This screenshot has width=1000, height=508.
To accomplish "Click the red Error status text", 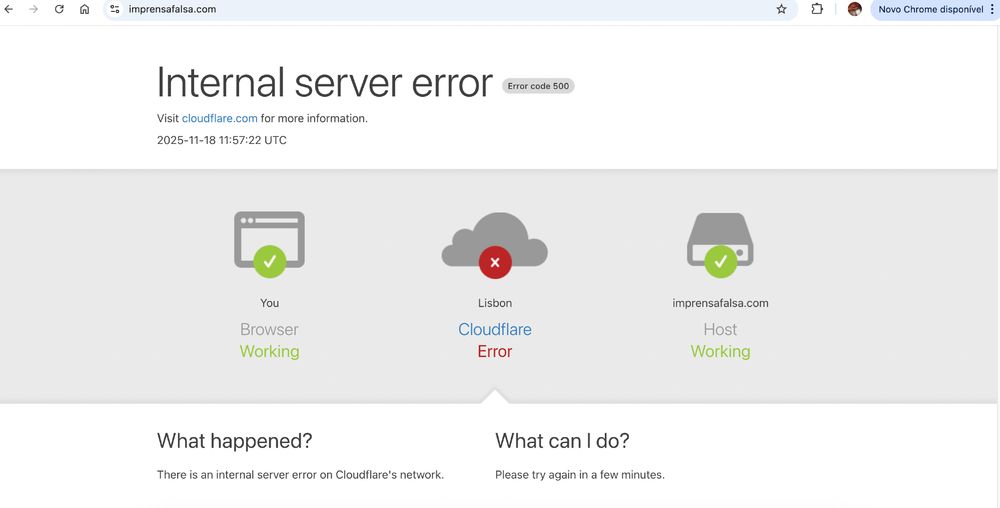I will 495,351.
